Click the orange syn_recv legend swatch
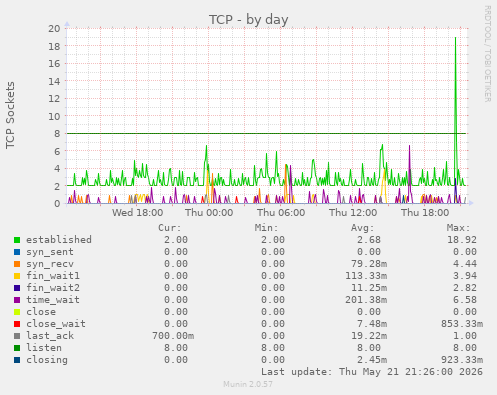Screen dimensions: 497x395 coord(17,264)
